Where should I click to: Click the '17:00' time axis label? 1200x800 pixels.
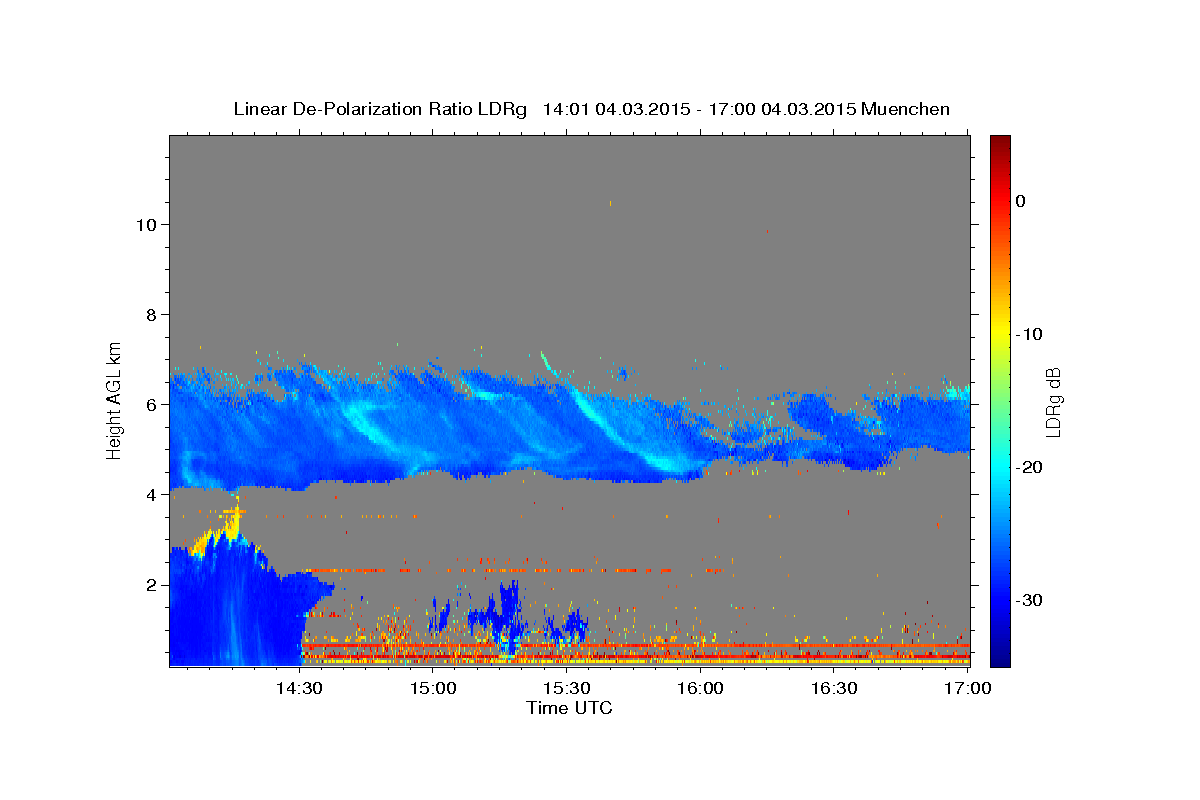[x=968, y=688]
